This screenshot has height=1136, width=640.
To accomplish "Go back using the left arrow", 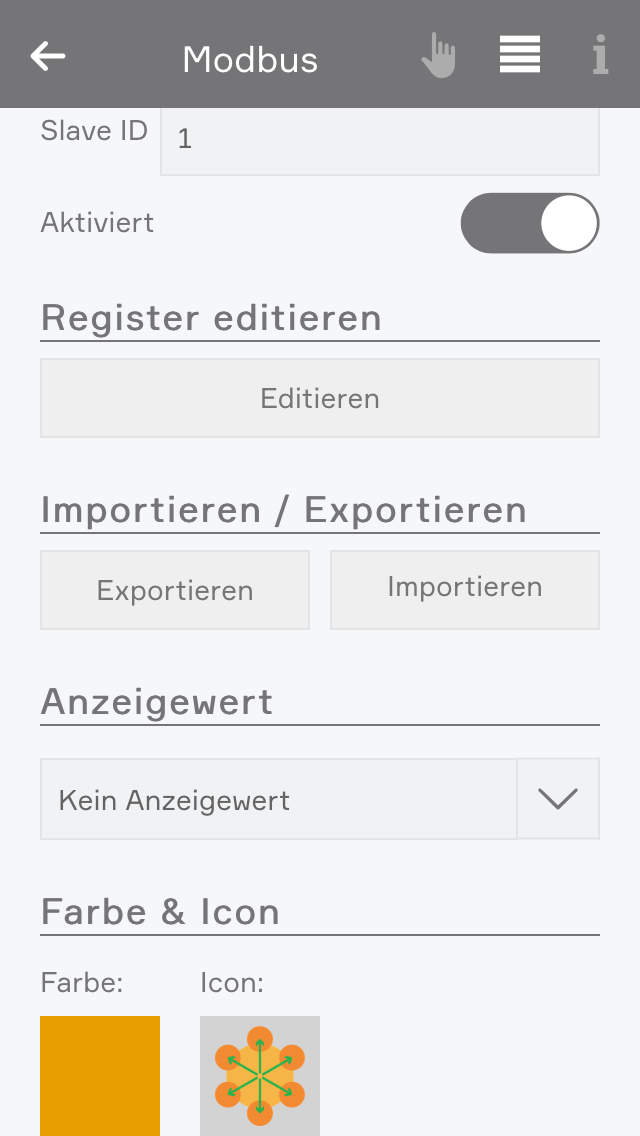I will point(48,56).
